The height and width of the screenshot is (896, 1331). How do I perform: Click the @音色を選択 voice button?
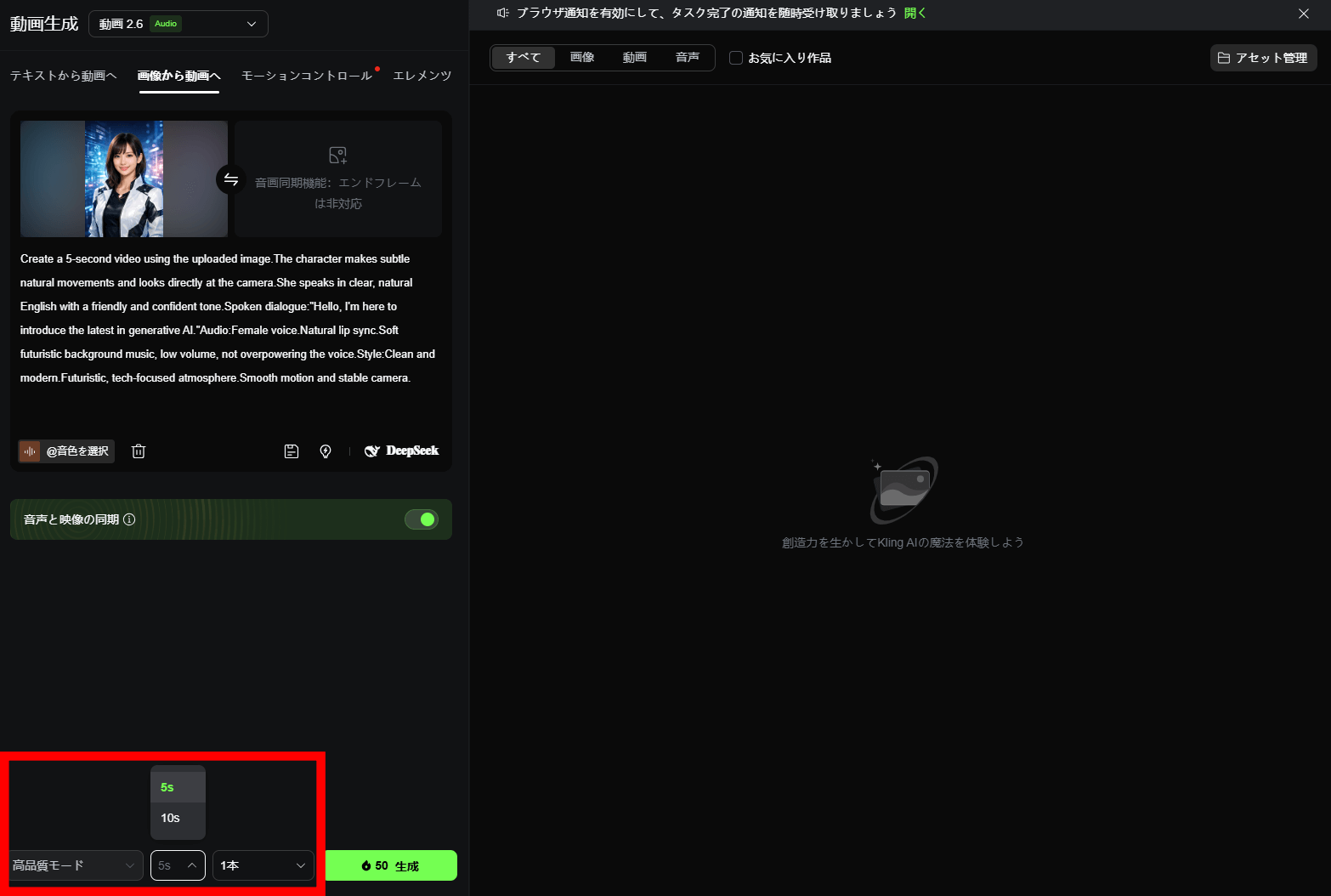tap(67, 451)
